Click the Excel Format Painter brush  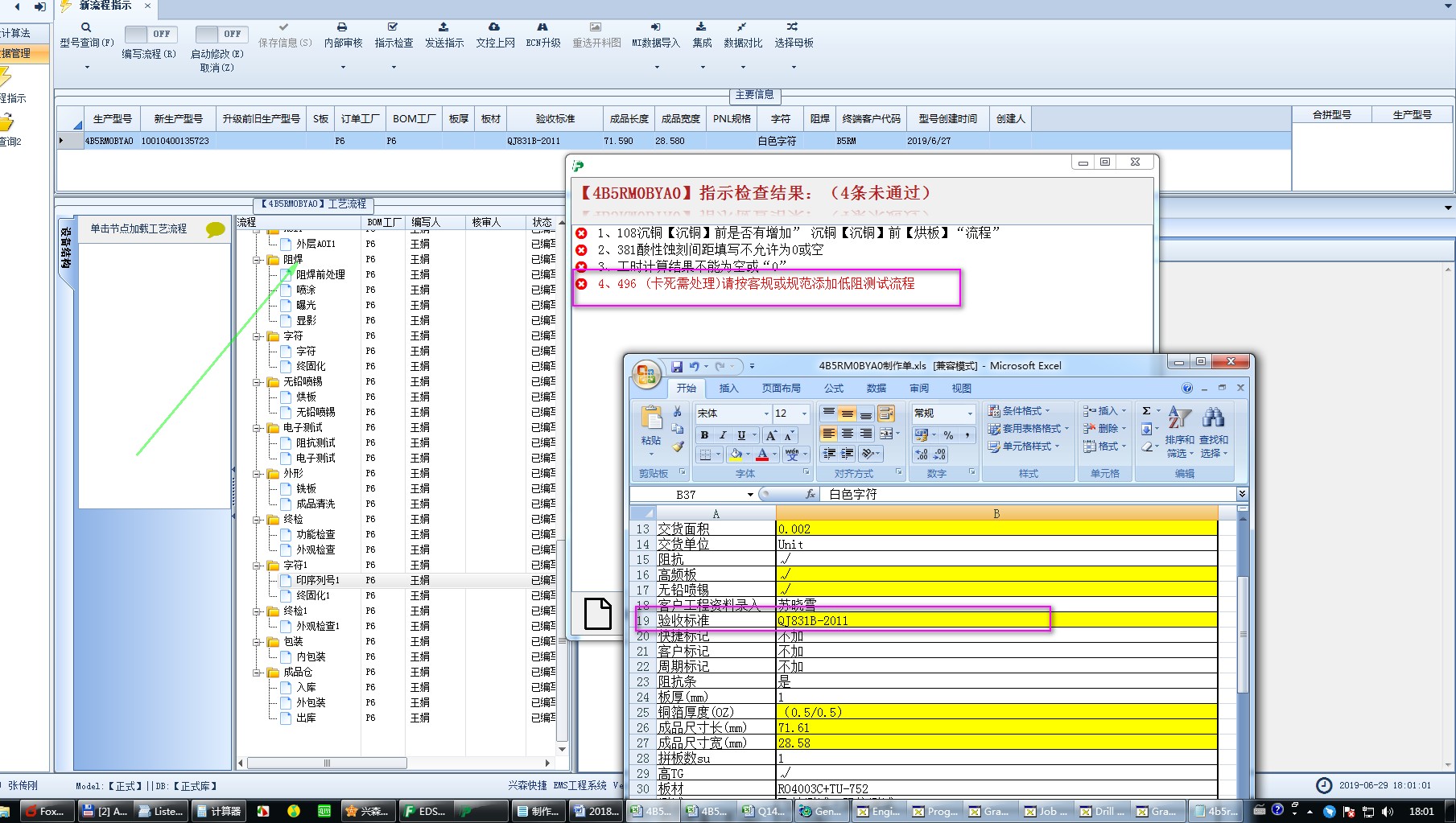(x=678, y=447)
